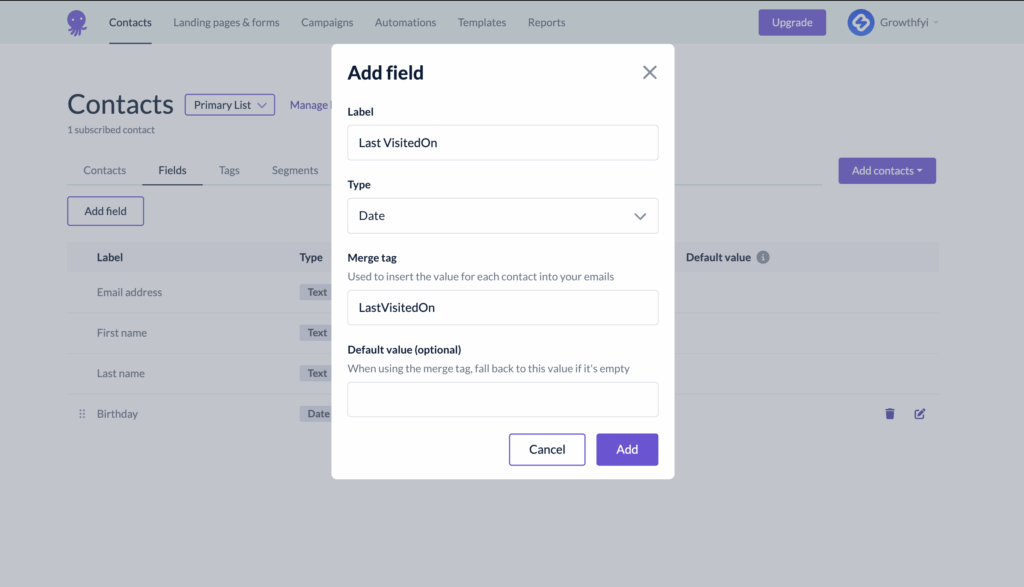
Task: Cancel the Add field dialog
Action: (x=547, y=449)
